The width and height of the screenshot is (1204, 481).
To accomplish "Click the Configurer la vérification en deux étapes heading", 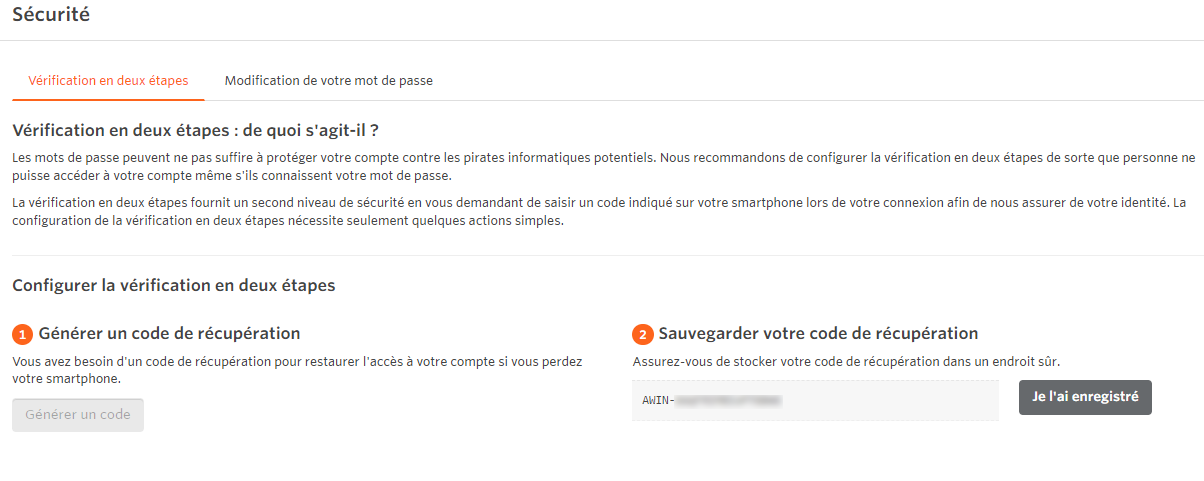I will [x=173, y=285].
